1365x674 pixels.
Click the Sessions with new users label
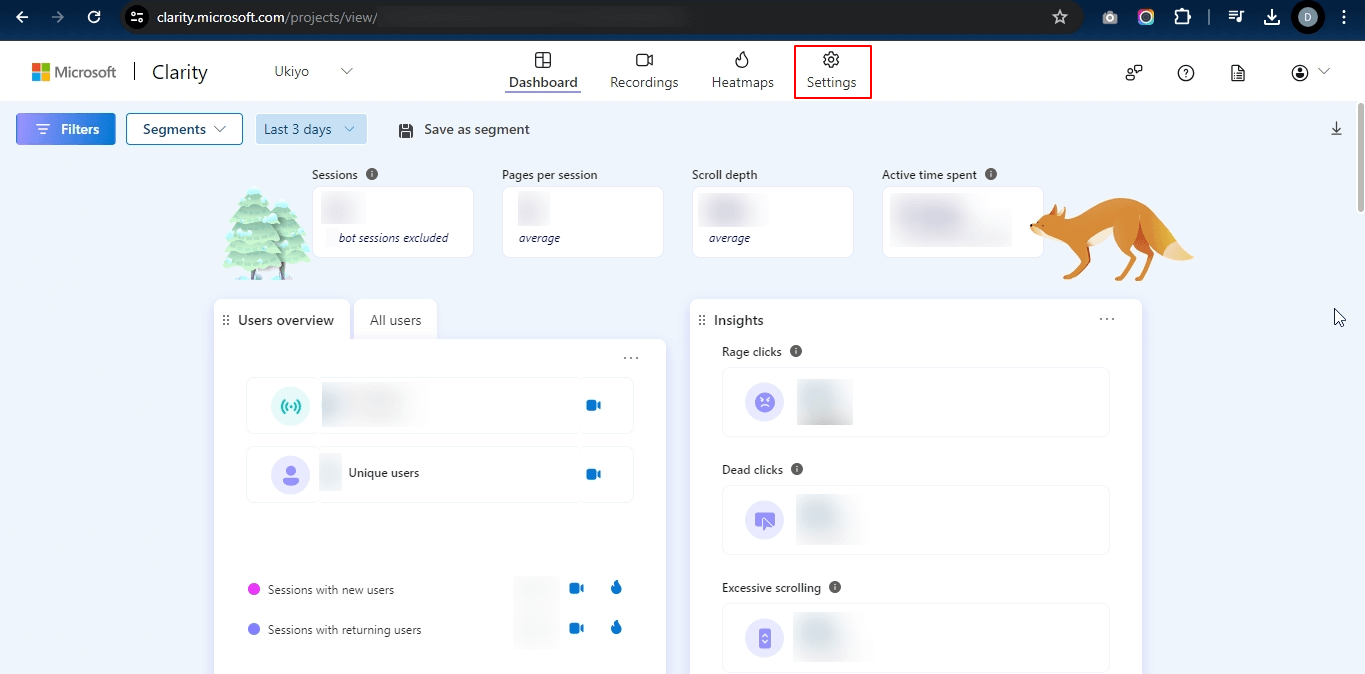click(x=331, y=590)
